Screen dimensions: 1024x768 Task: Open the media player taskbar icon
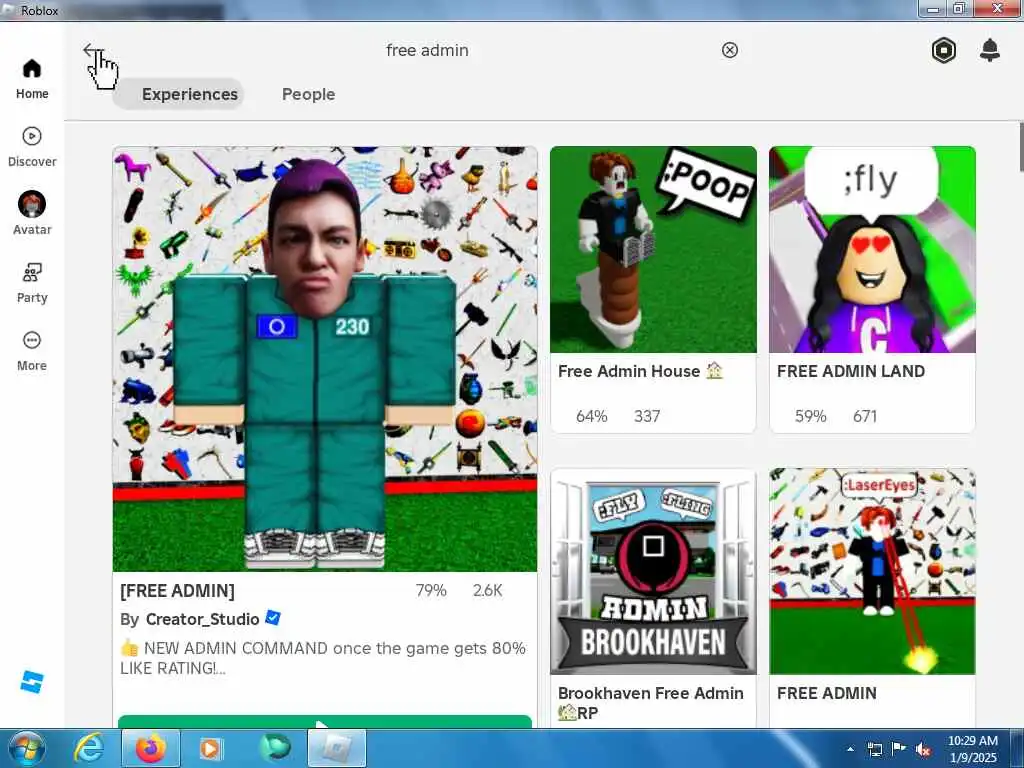(210, 748)
